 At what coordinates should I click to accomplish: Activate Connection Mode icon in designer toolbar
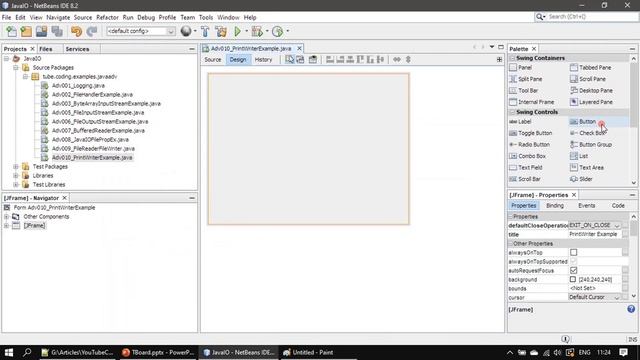(300, 60)
